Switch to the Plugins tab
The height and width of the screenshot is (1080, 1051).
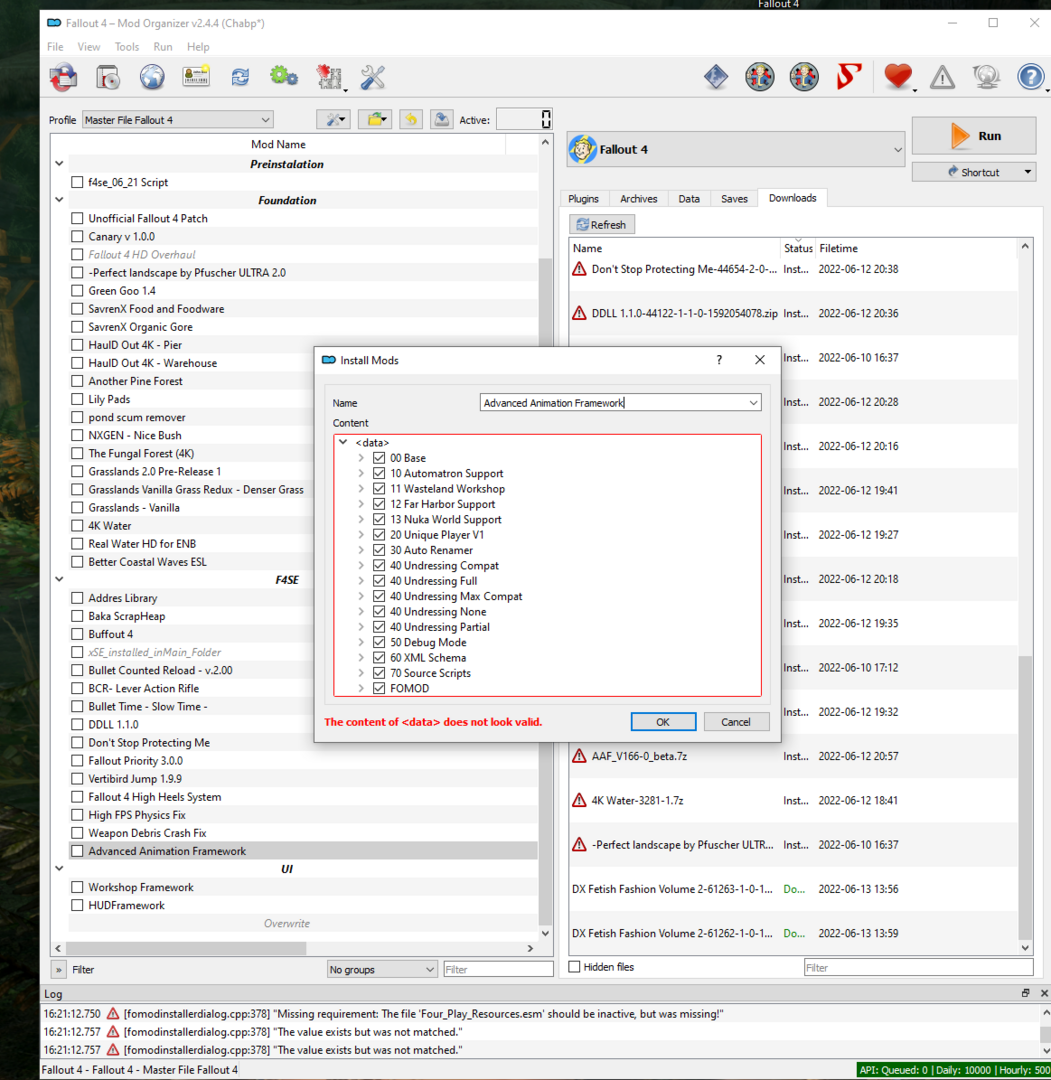tap(583, 198)
